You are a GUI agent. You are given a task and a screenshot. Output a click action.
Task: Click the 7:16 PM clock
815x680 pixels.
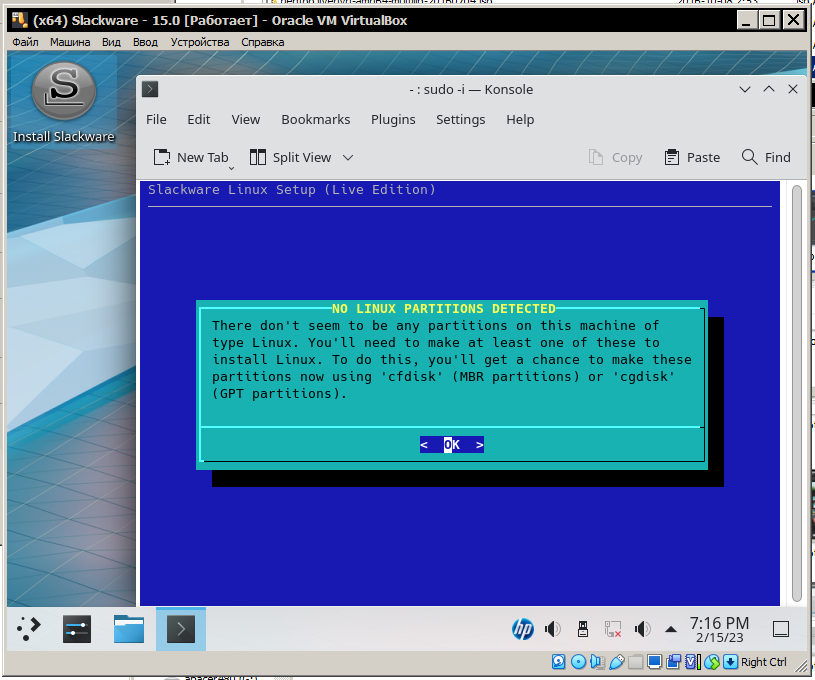pos(719,623)
